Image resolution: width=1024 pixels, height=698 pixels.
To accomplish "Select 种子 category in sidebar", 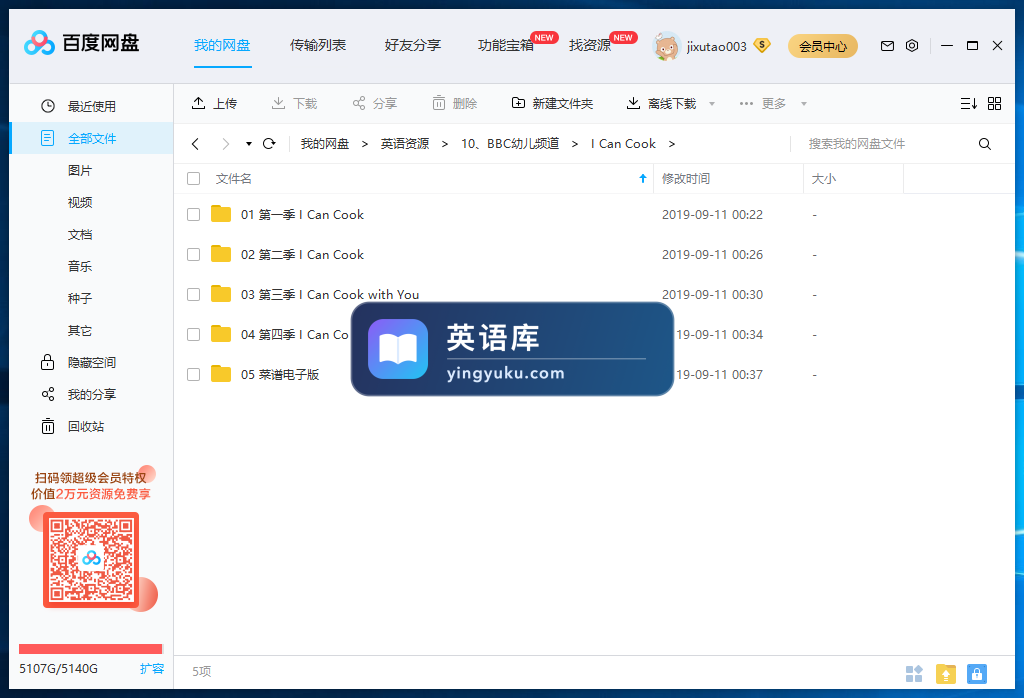I will (80, 298).
